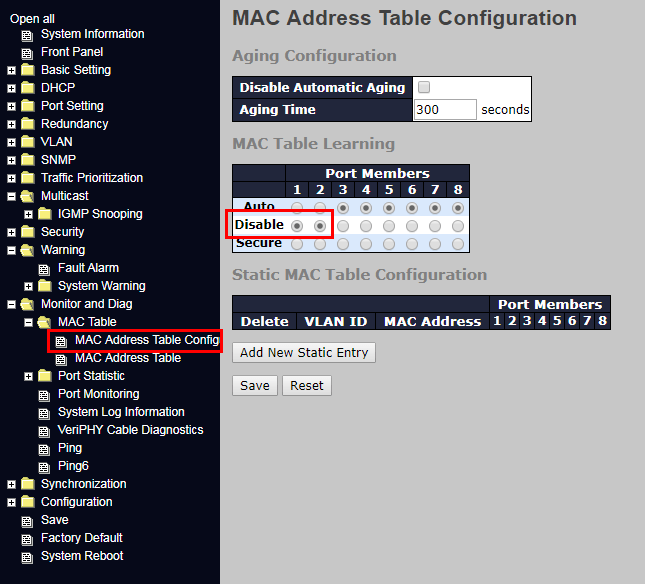Open MAC Address Table Config page

tap(147, 340)
